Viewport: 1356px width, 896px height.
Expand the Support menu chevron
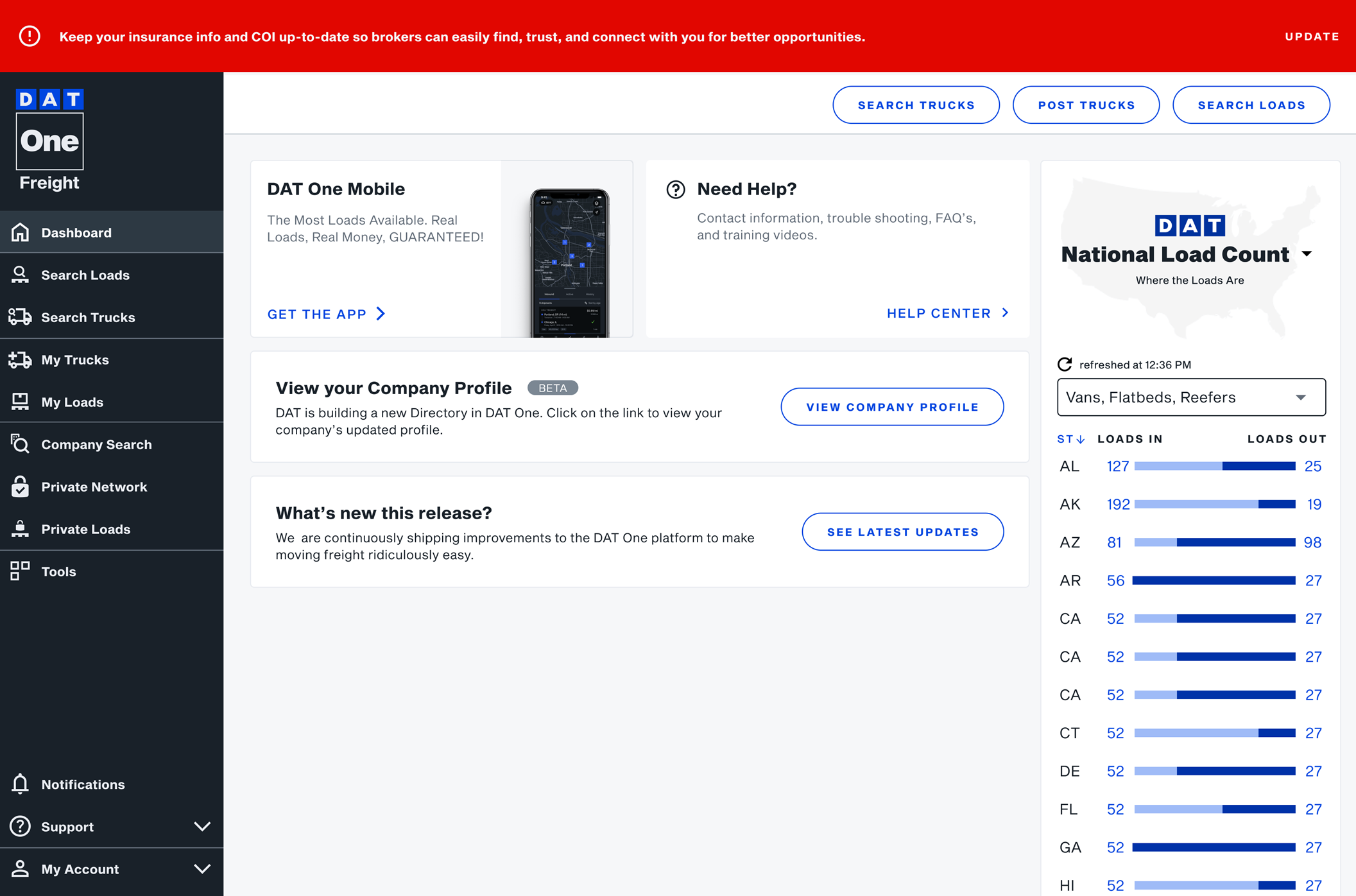pyautogui.click(x=202, y=827)
